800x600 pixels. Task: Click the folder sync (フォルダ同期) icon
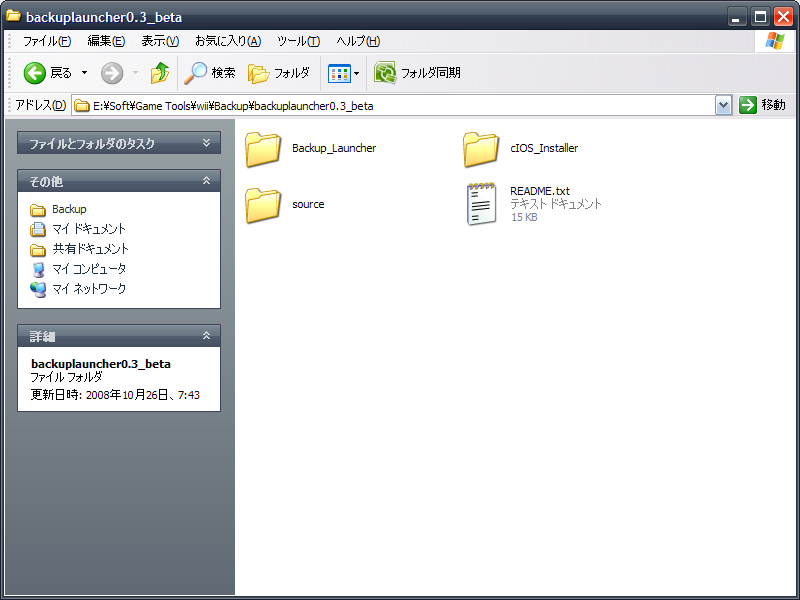(385, 73)
